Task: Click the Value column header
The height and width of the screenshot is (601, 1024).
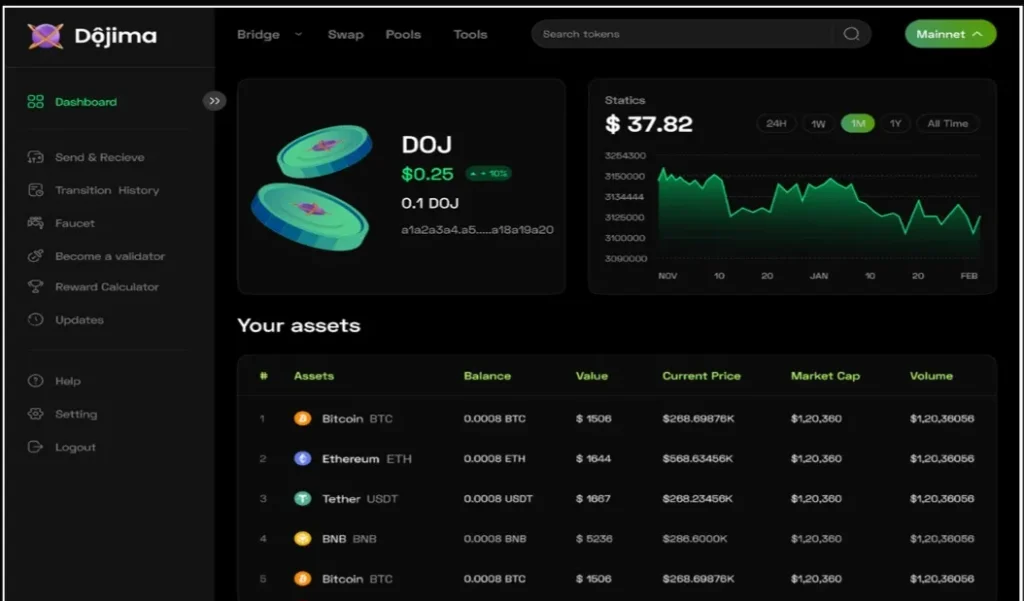Action: tap(592, 376)
